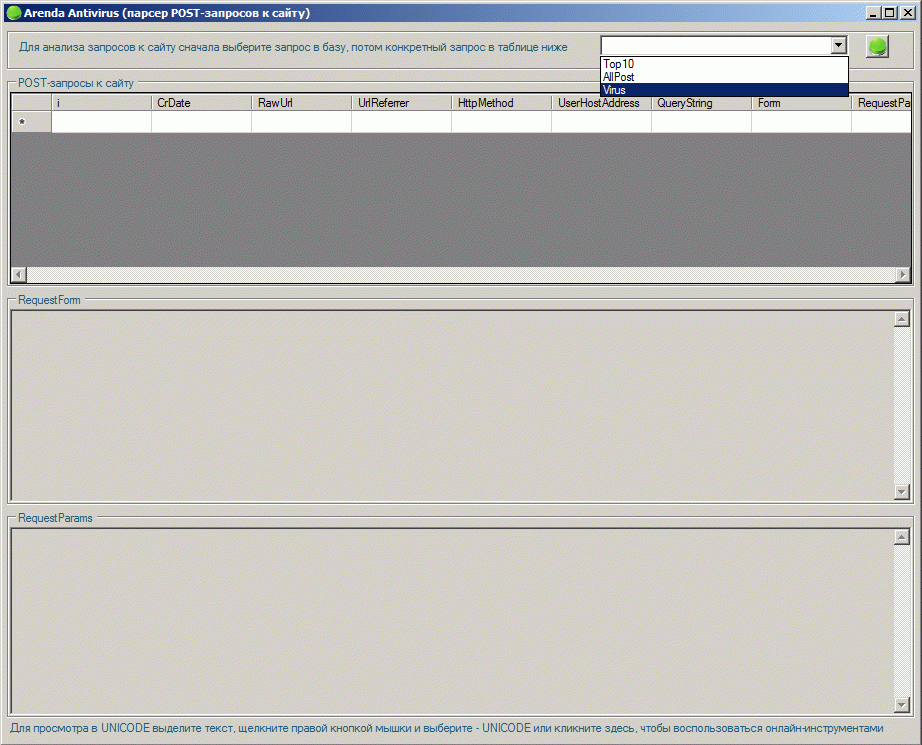Viewport: 922px width, 745px height.
Task: Click inside the RequestParams text area
Action: point(453,621)
